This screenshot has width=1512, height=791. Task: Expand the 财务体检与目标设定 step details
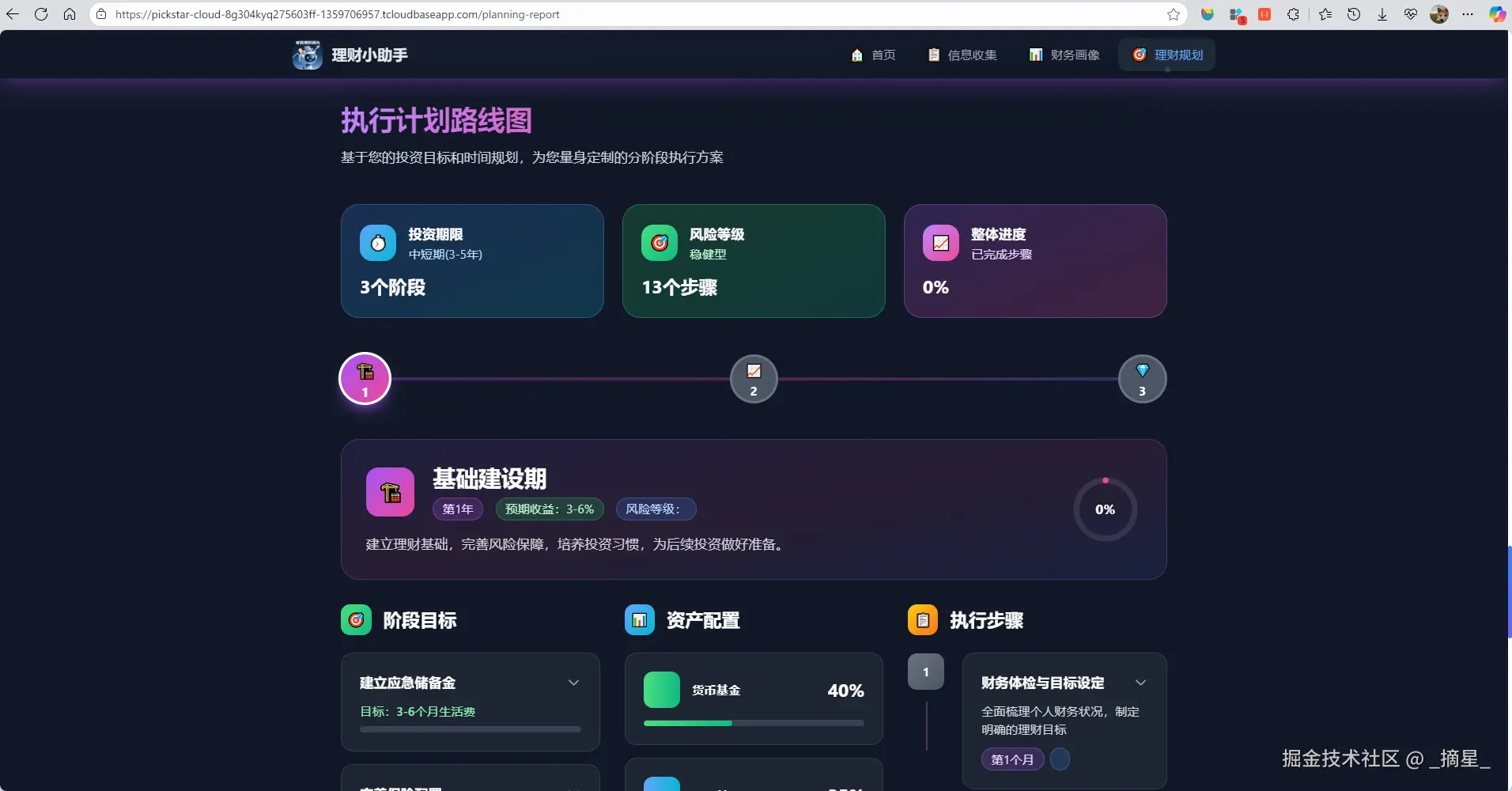(x=1140, y=683)
